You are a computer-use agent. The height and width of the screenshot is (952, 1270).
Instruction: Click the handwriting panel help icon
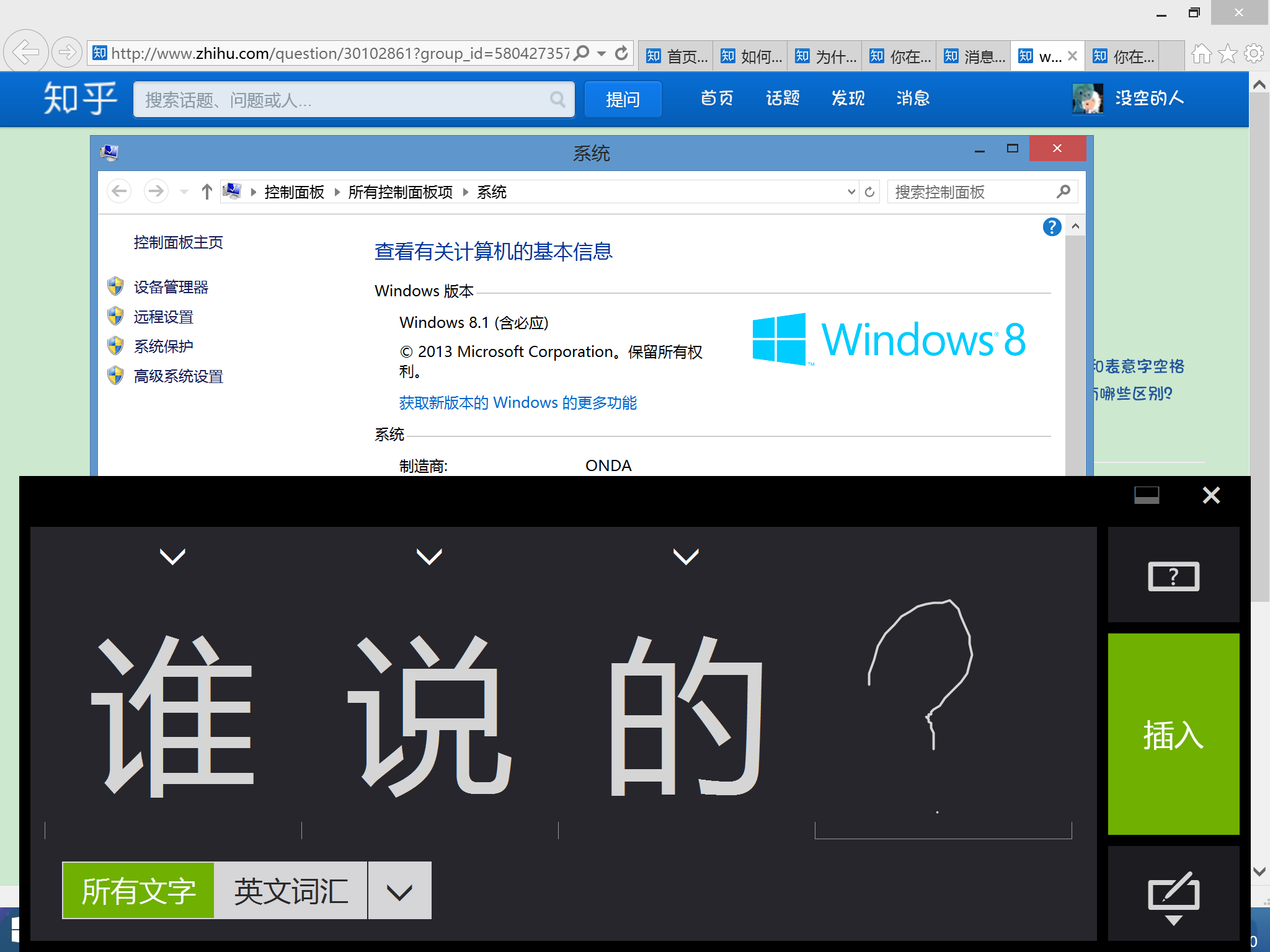1173,576
